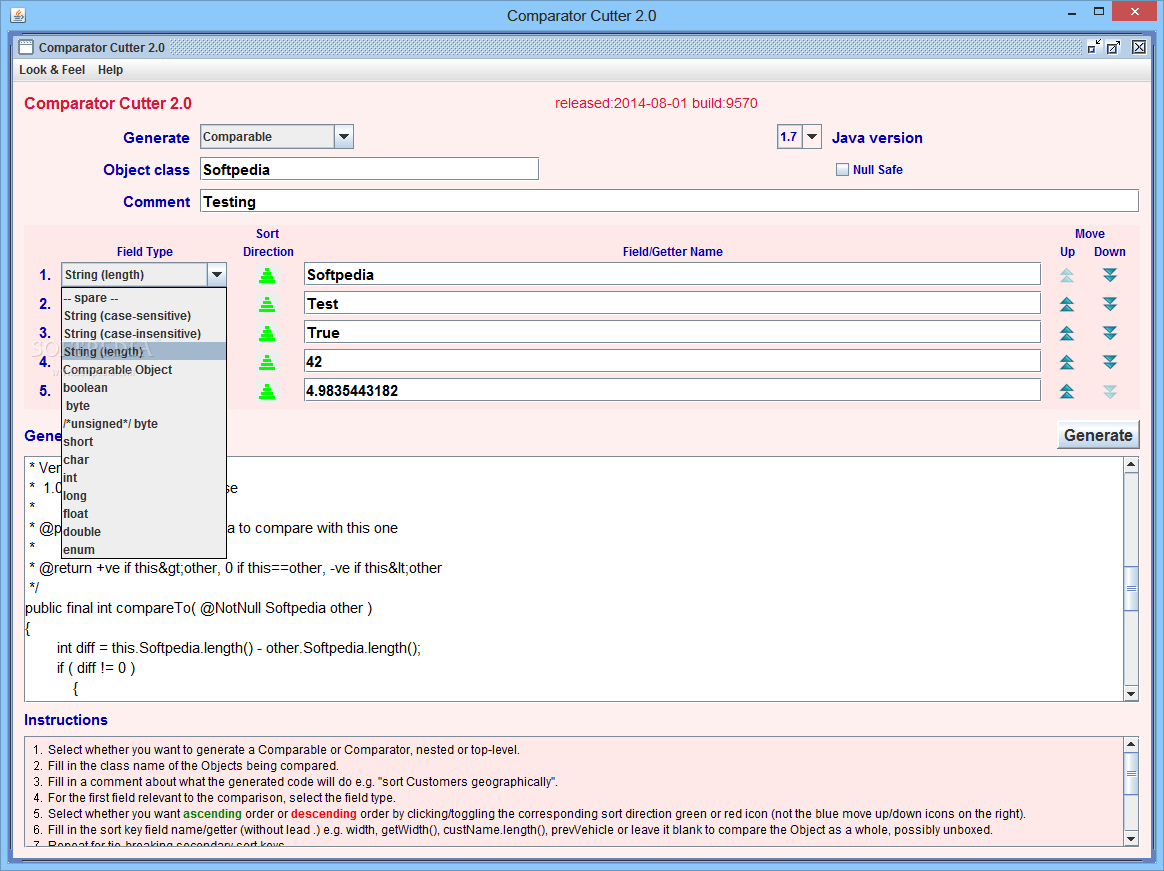This screenshot has height=871, width=1164.
Task: Pick double from the field type list
Action: (144, 532)
